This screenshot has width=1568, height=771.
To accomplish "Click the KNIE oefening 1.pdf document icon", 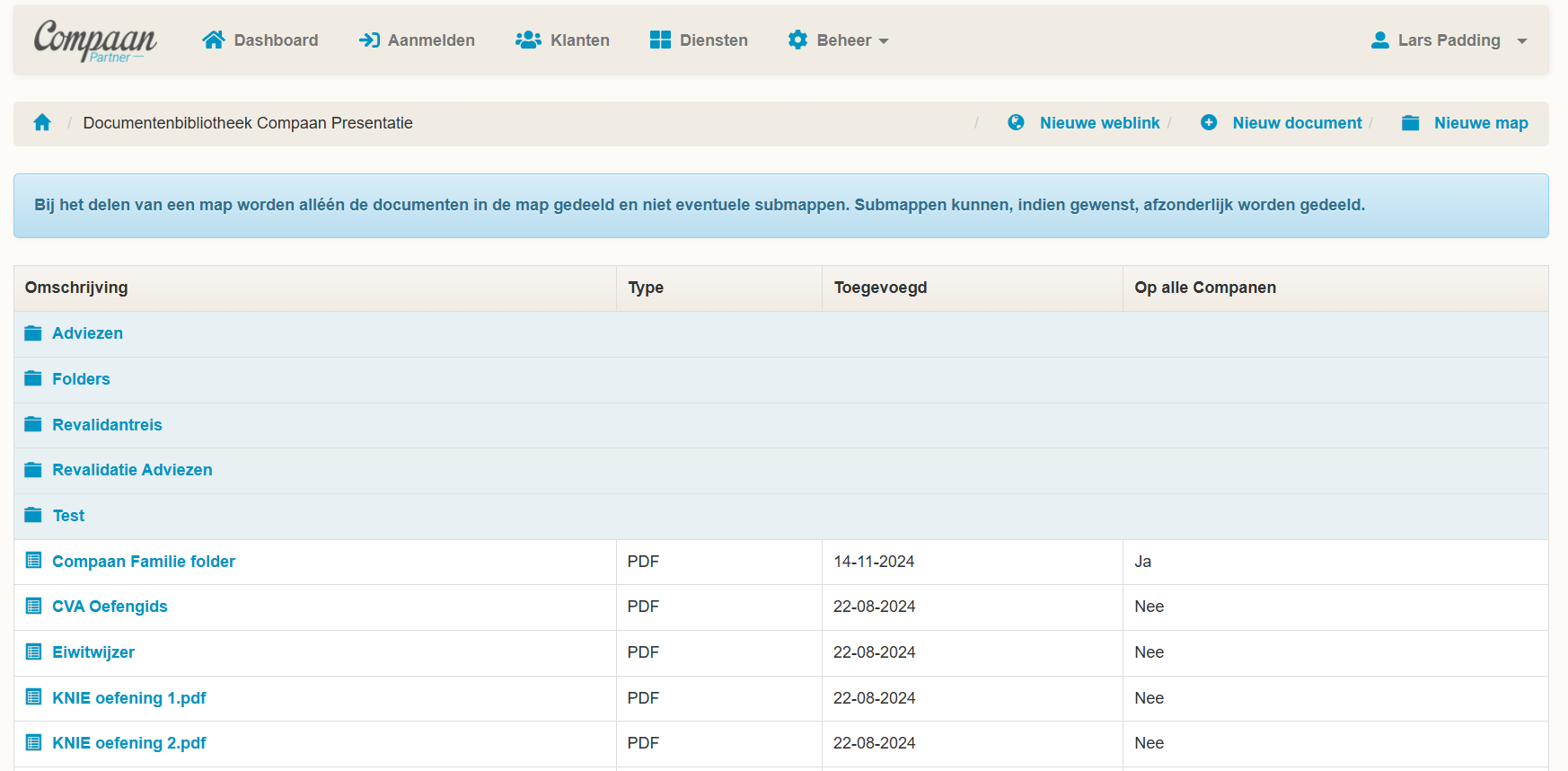I will (34, 696).
